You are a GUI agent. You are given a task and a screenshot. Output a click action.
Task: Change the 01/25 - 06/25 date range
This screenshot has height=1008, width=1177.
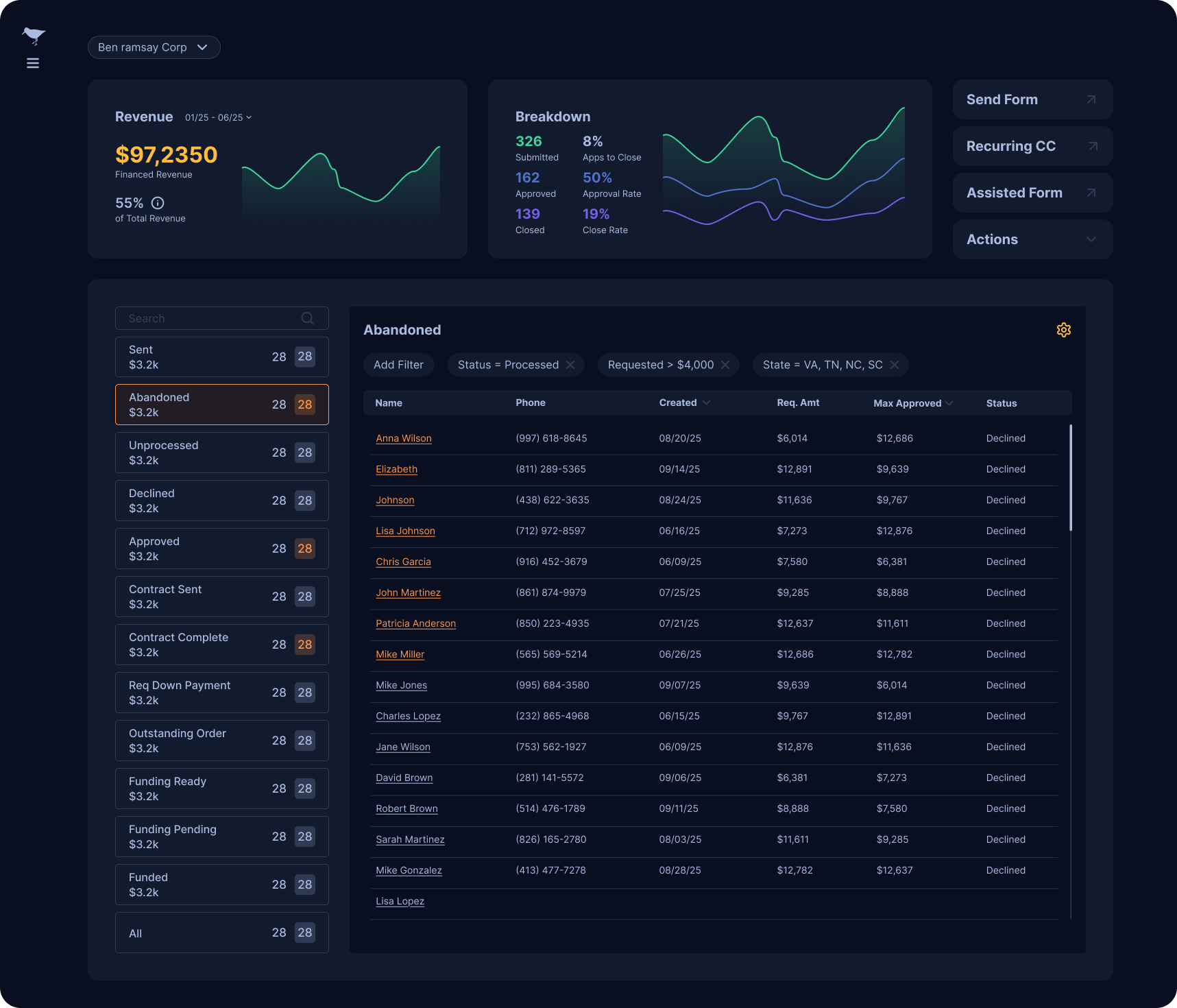point(218,118)
